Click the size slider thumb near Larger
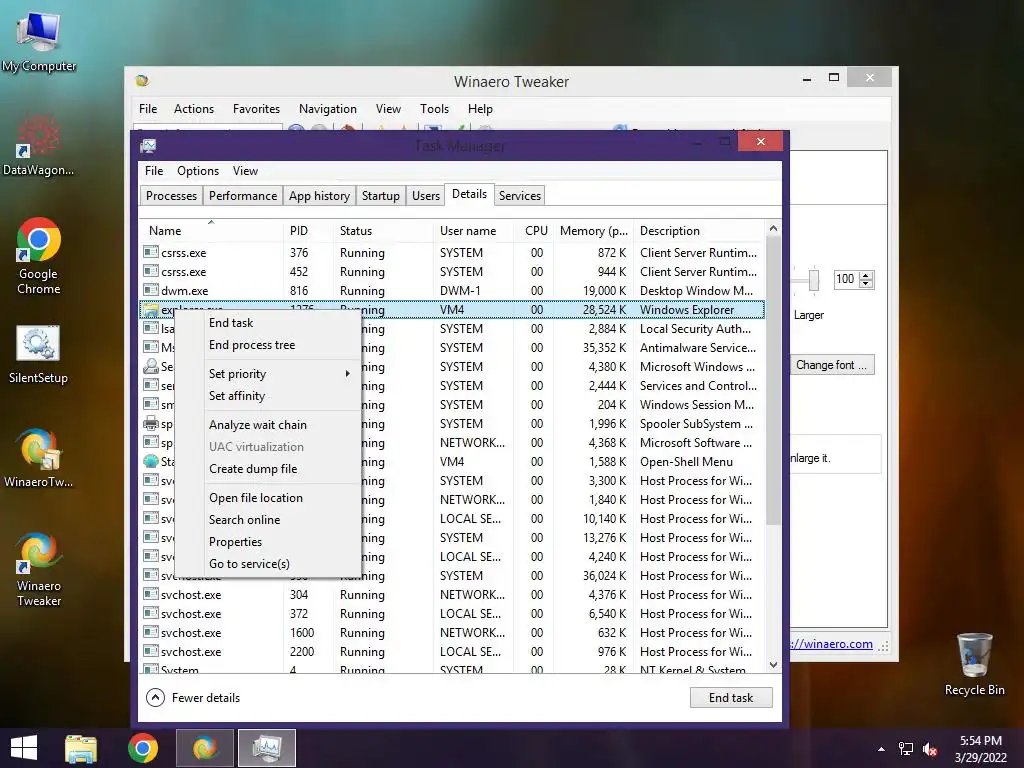 pos(814,280)
